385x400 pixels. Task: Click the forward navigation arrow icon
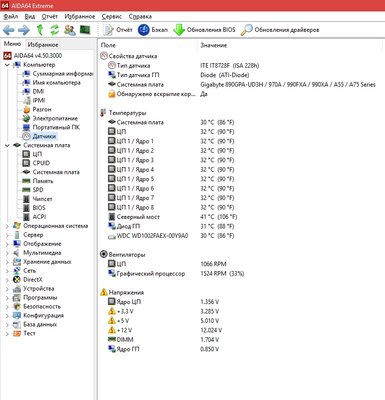click(x=24, y=30)
